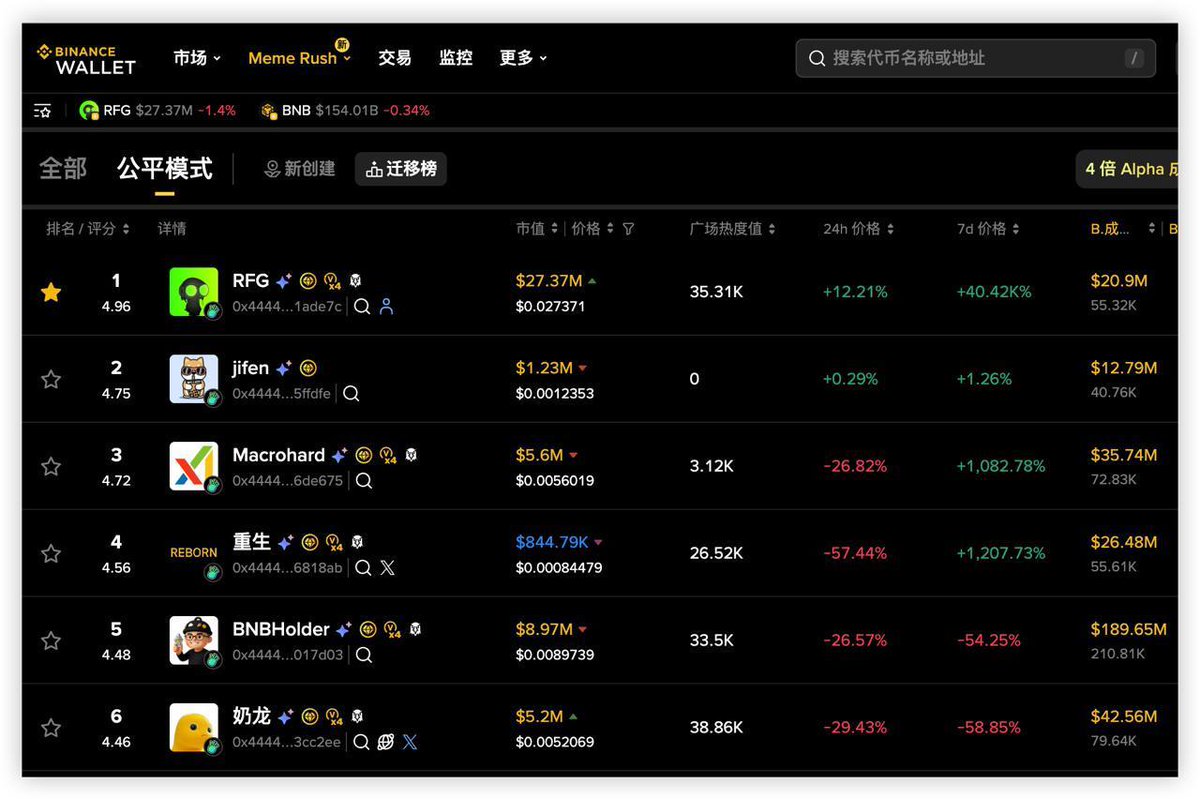
Task: Click the owl badge icon next to RFG
Action: click(355, 281)
